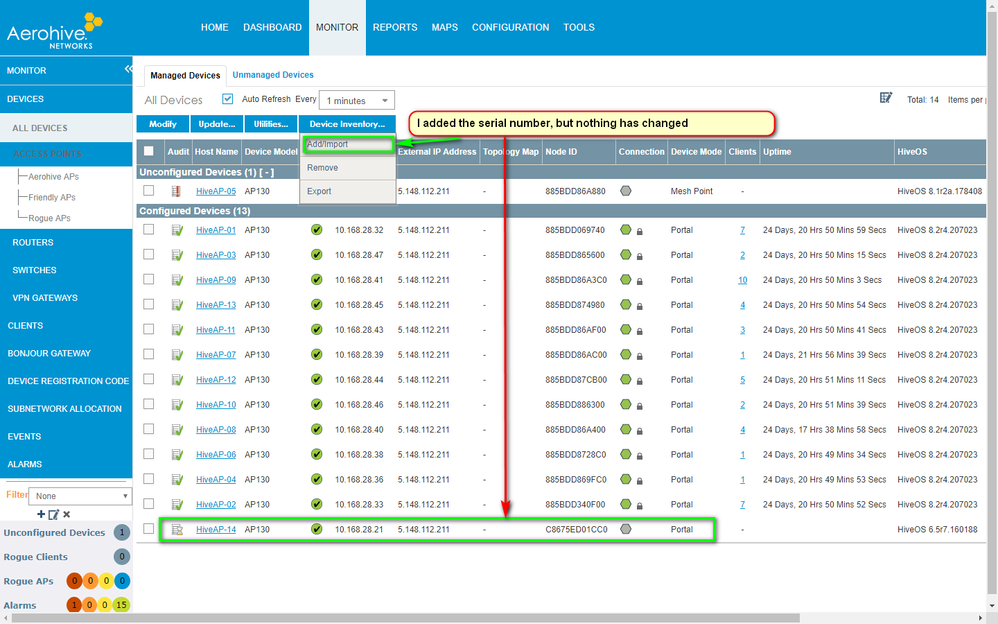Click the audit icon for HiveAP-06
The height and width of the screenshot is (624, 998).
click(x=177, y=455)
